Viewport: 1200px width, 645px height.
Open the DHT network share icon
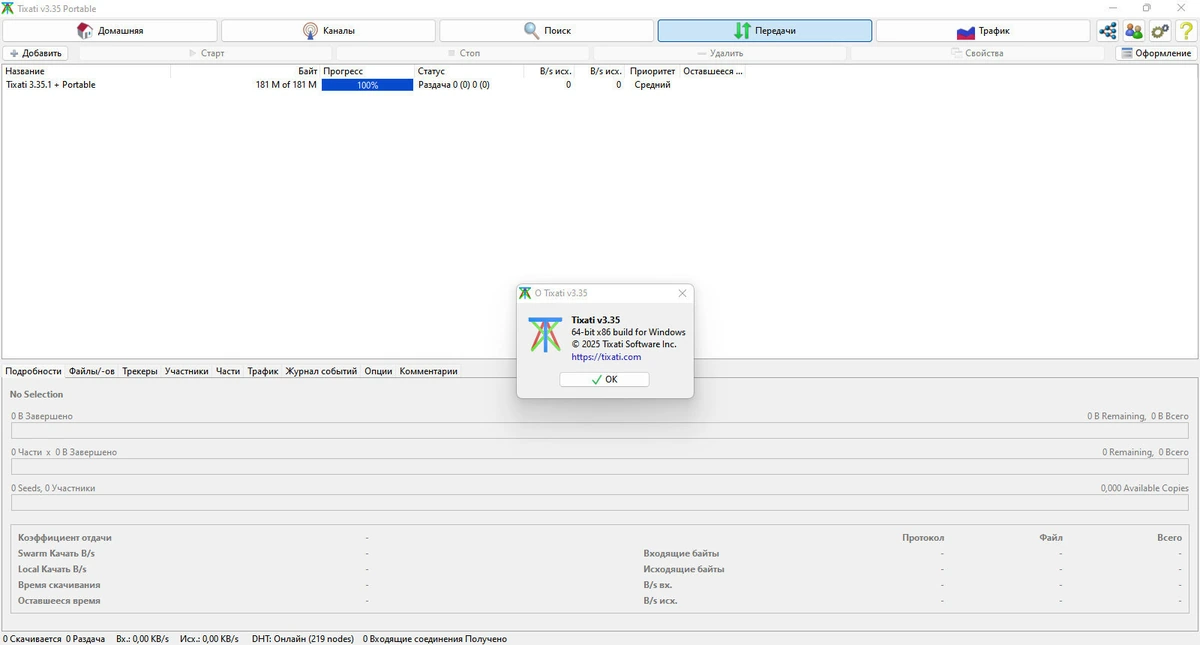coord(1108,31)
